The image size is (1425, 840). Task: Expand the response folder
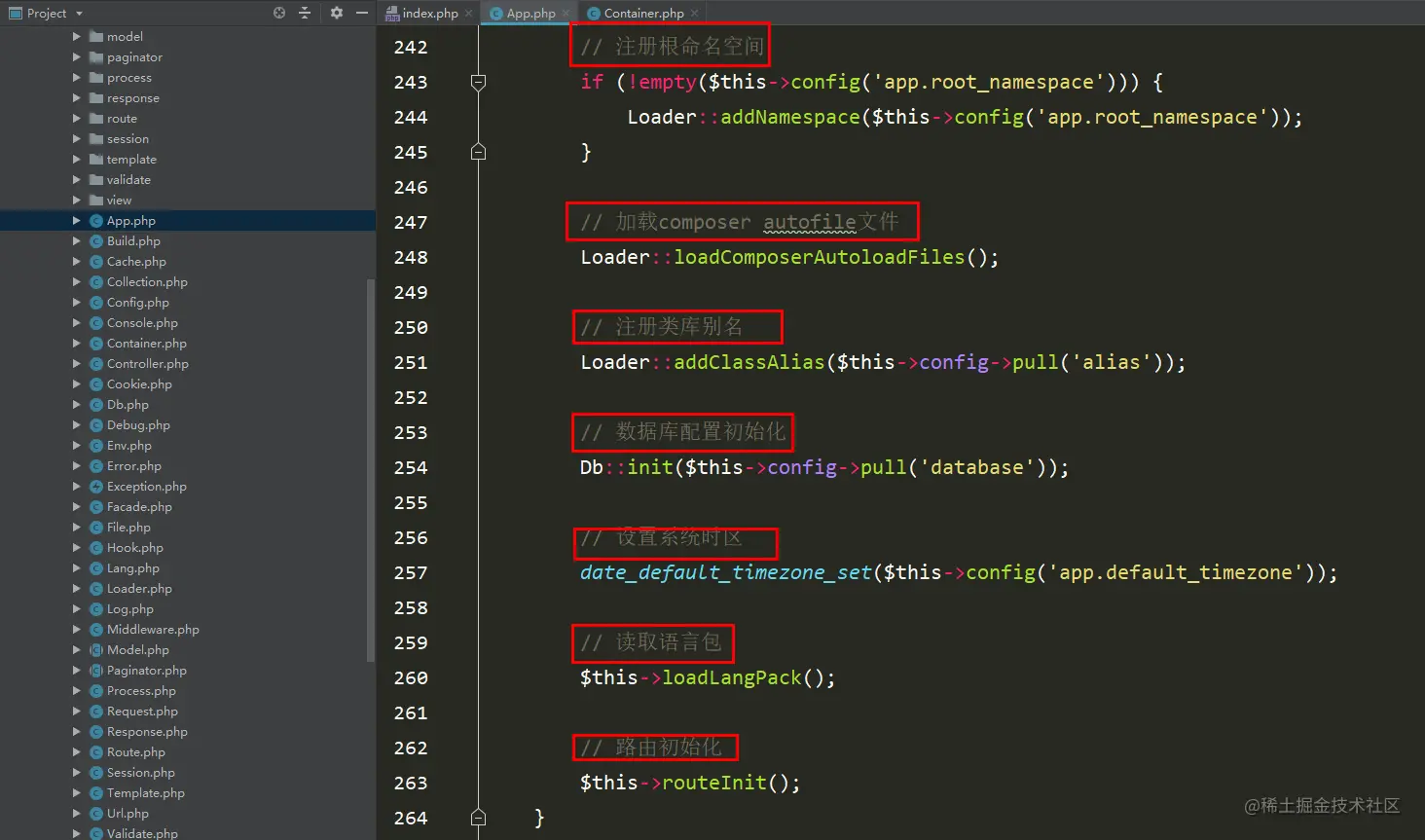click(x=77, y=97)
